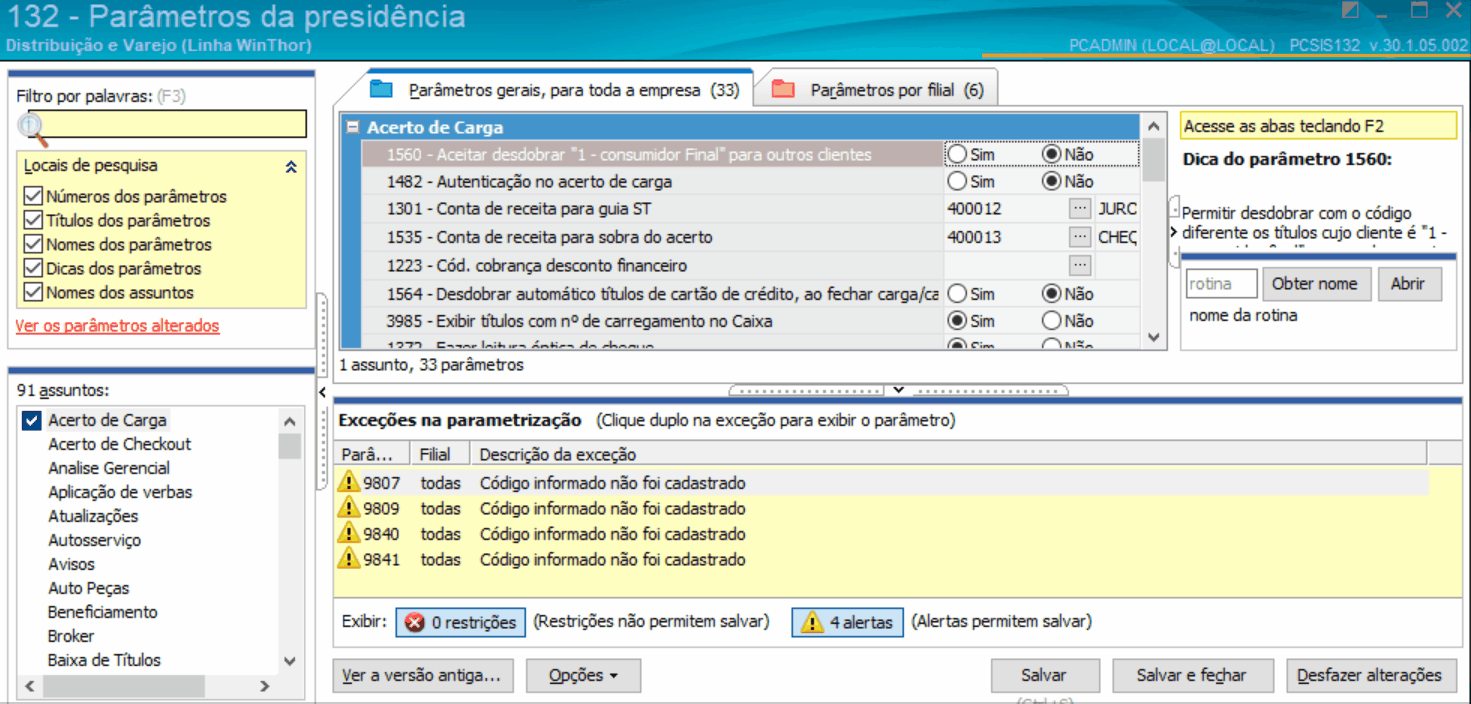Click the conta de receita value 400012
The width and height of the screenshot is (1471, 704).
click(974, 209)
